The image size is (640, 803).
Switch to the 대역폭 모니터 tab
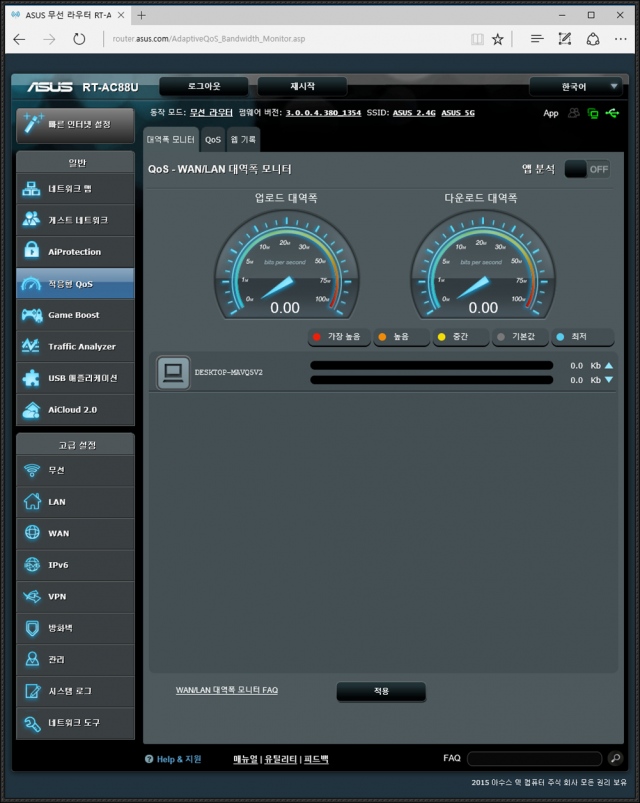coord(170,139)
